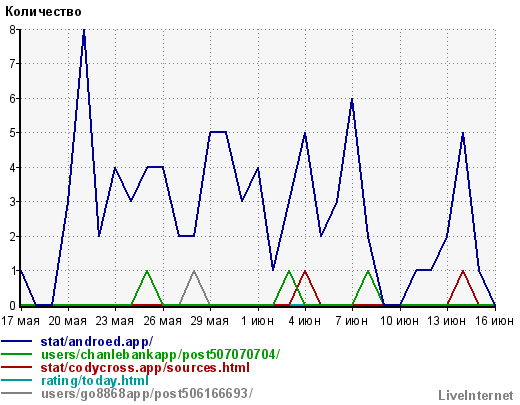Screen dimensions: 520x405
Task: Click the stat/androed.app/ legend link
Action: coord(97,342)
